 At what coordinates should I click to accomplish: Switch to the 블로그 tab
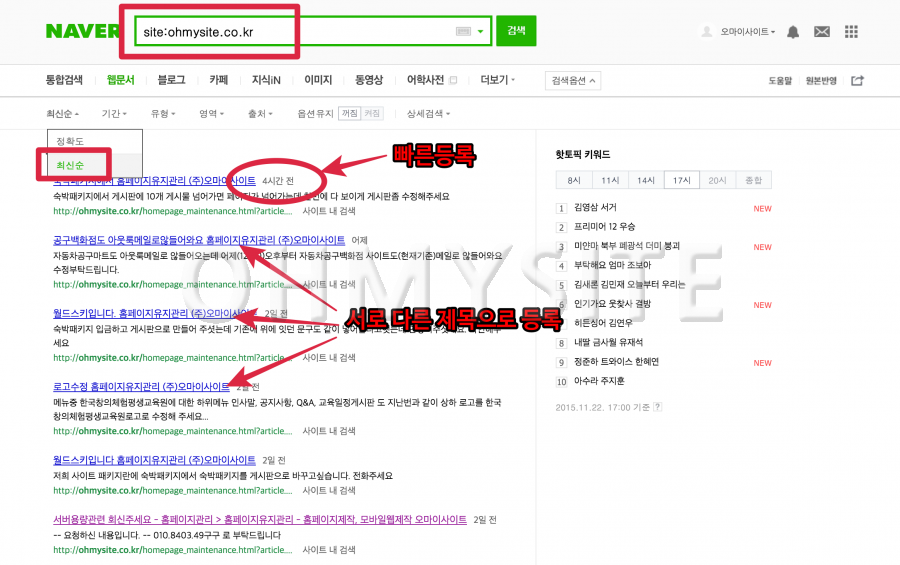[x=171, y=80]
